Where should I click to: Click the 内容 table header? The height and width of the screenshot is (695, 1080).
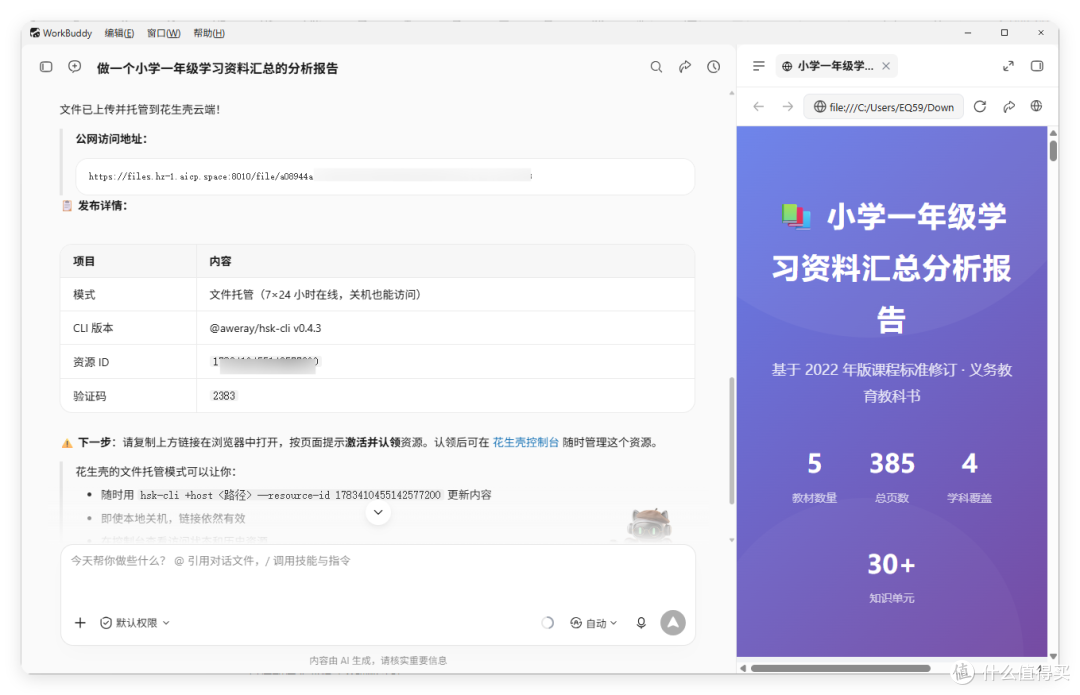pyautogui.click(x=220, y=261)
